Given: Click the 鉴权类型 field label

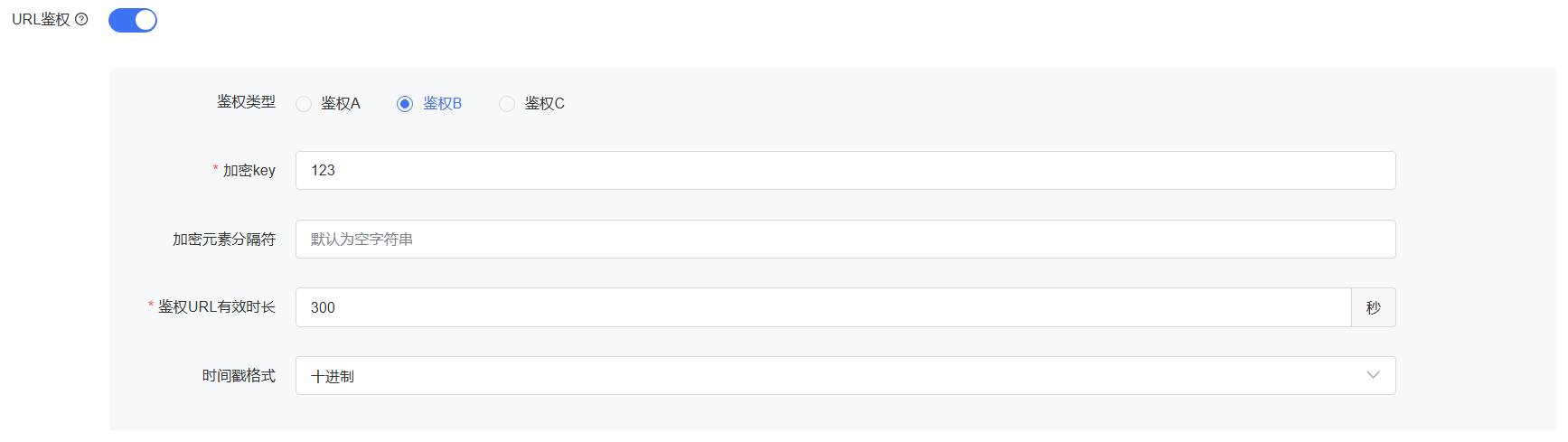Looking at the screenshot, I should pos(246,102).
